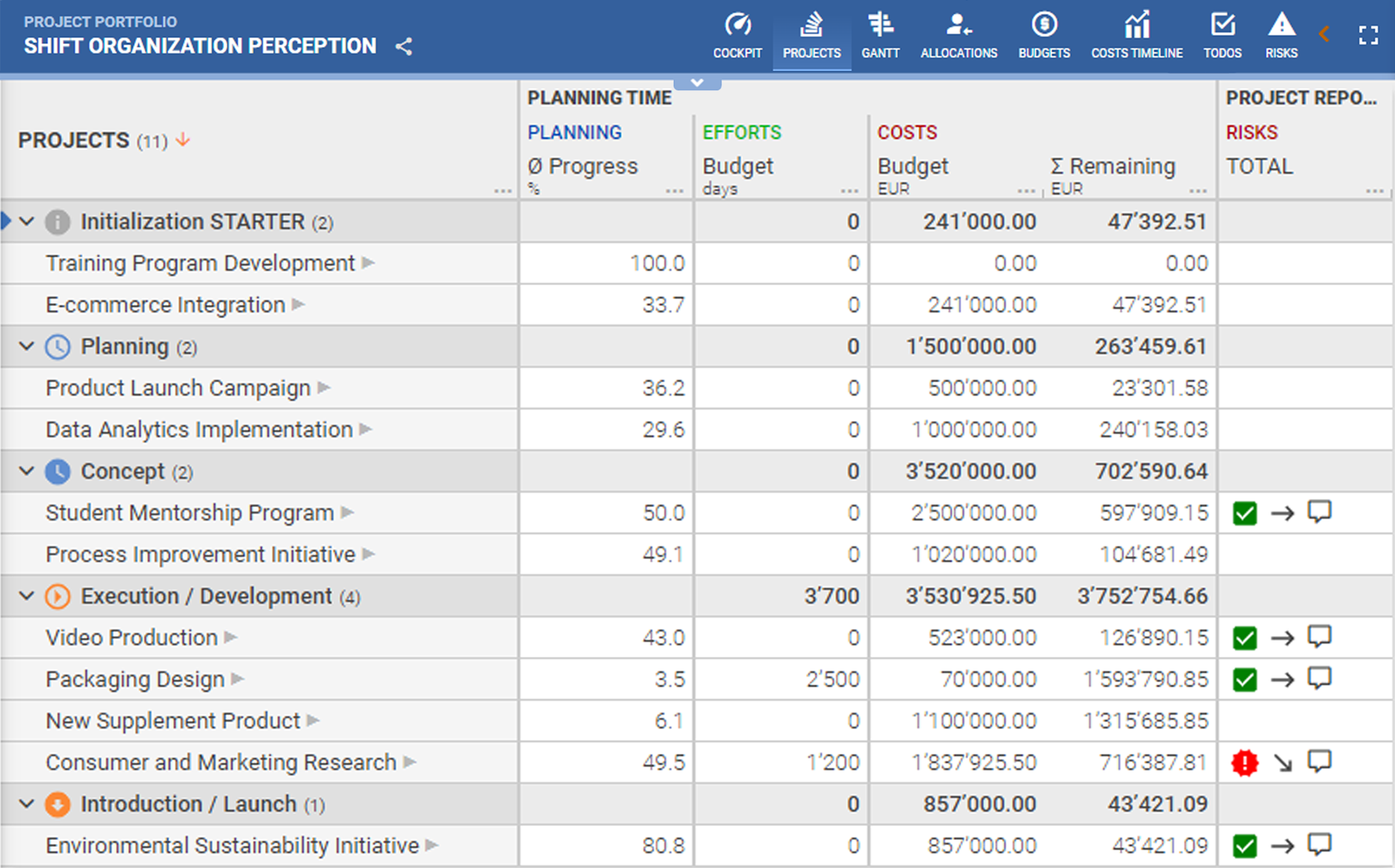Select the New Supplement Product project name
Image resolution: width=1395 pixels, height=868 pixels.
point(173,721)
